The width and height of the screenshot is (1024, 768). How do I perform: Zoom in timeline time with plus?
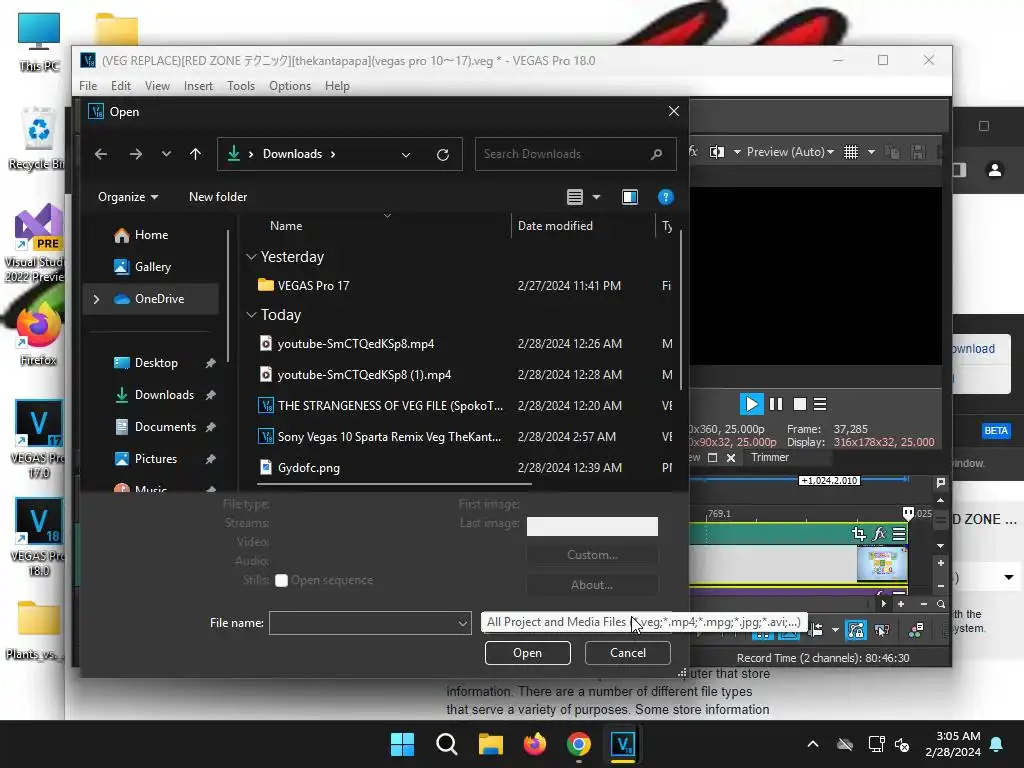pyautogui.click(x=901, y=605)
